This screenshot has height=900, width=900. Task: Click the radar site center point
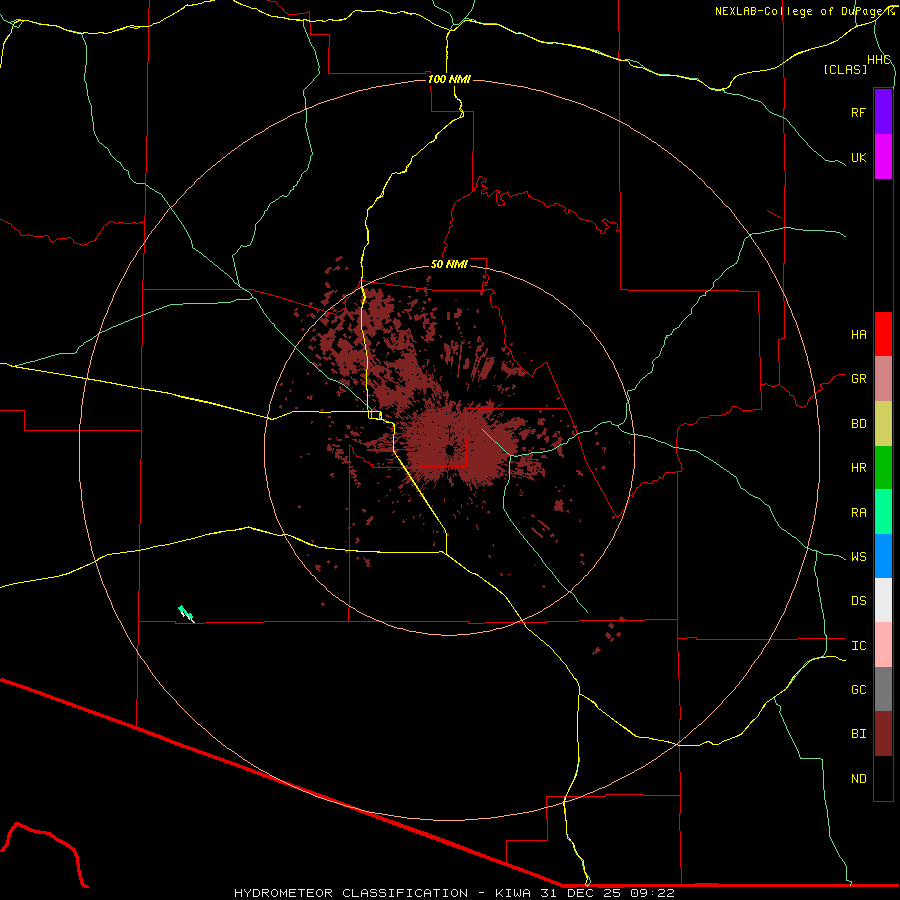pyautogui.click(x=449, y=450)
